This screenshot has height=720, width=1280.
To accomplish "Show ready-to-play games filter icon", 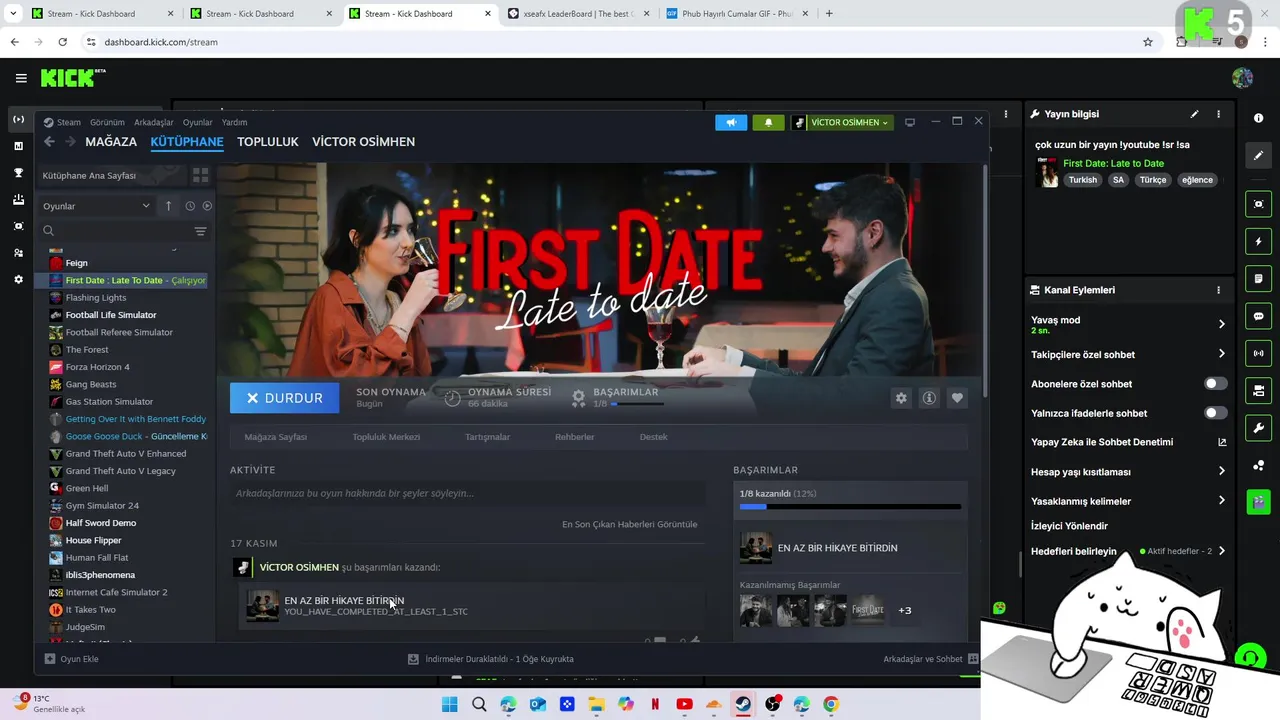I will tap(207, 206).
